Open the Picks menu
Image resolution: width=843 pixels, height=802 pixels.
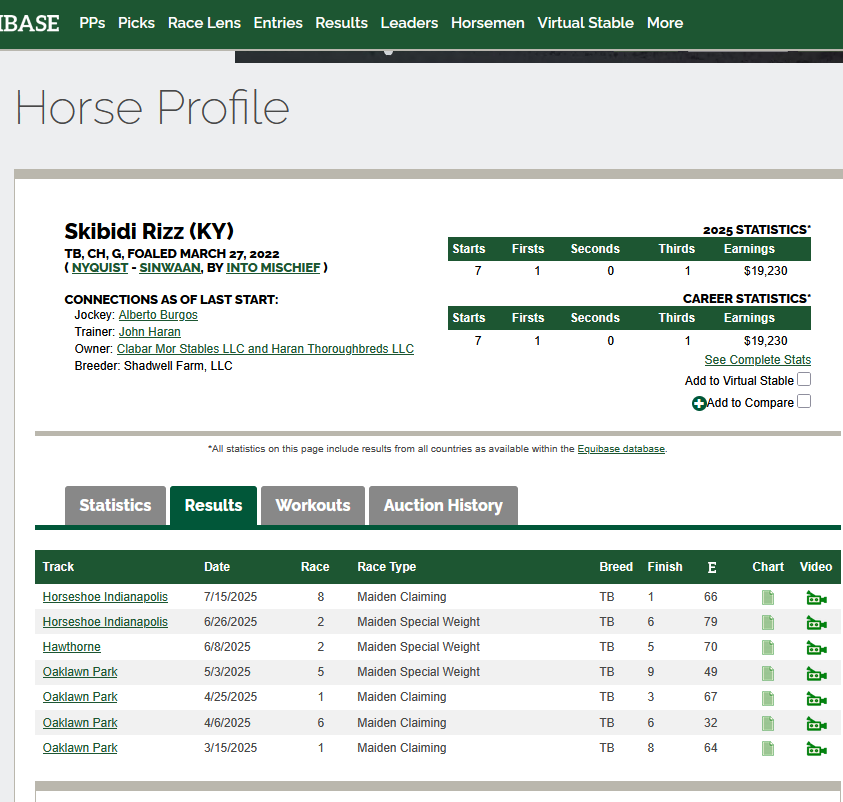(x=136, y=23)
